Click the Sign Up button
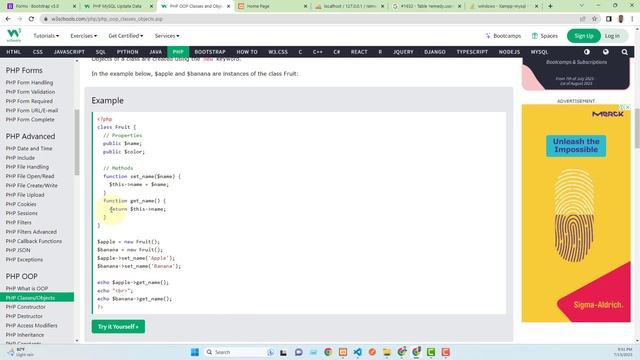 tap(584, 36)
